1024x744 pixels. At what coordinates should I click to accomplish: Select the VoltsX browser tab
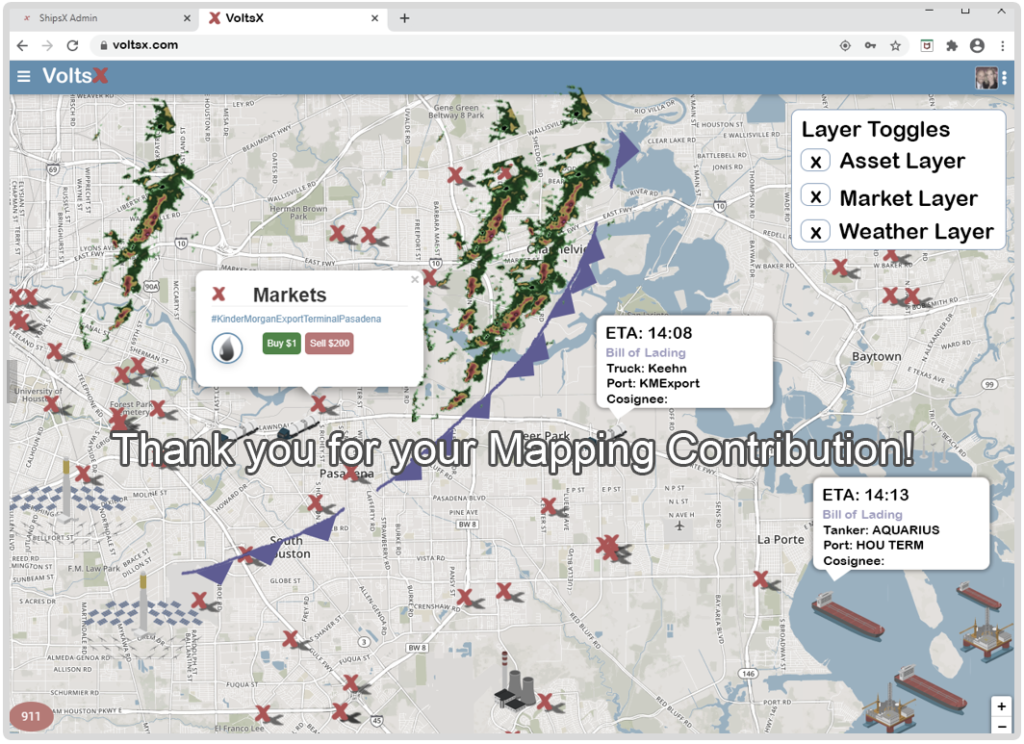[x=294, y=18]
